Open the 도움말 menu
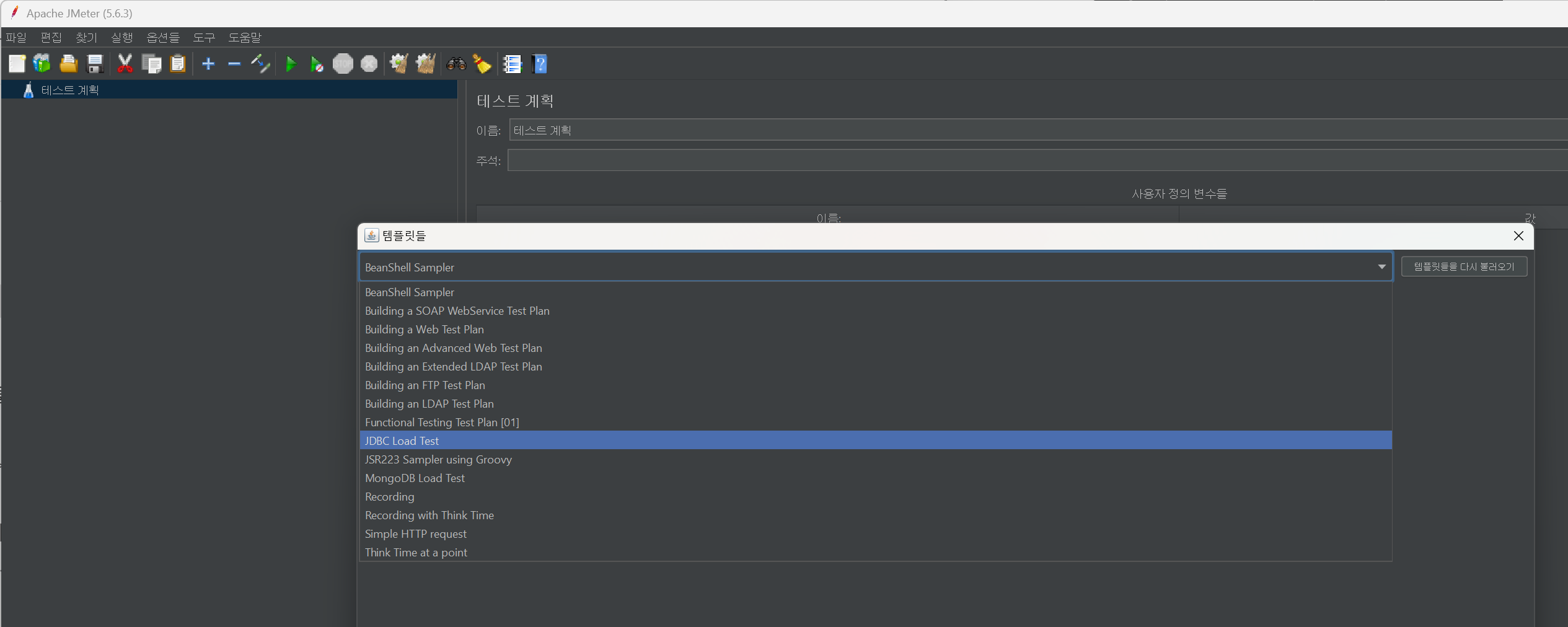The width and height of the screenshot is (1568, 627). pyautogui.click(x=245, y=37)
